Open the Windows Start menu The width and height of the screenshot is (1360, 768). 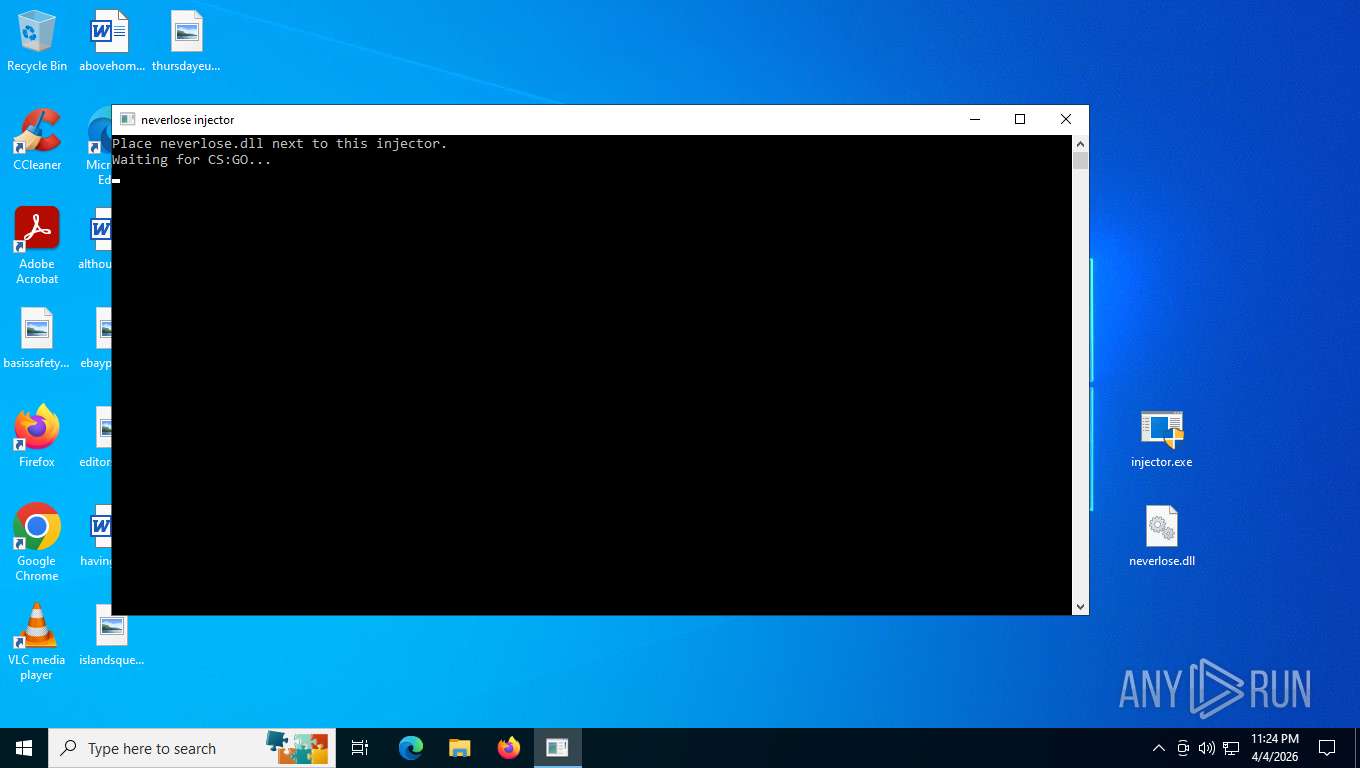[x=24, y=748]
